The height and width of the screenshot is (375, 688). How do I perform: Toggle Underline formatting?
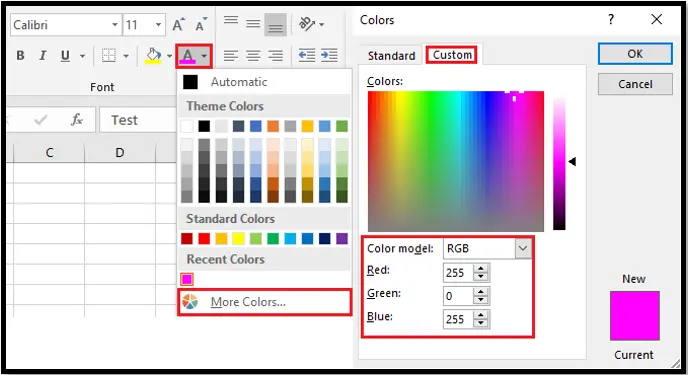point(65,56)
